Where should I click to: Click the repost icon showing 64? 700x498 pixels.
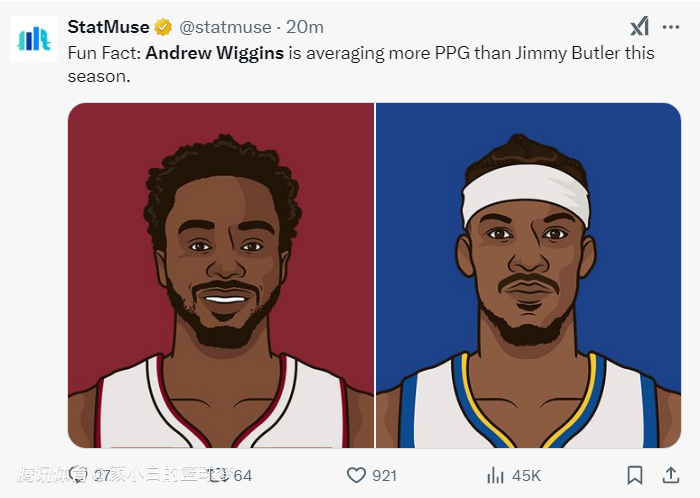(x=216, y=475)
